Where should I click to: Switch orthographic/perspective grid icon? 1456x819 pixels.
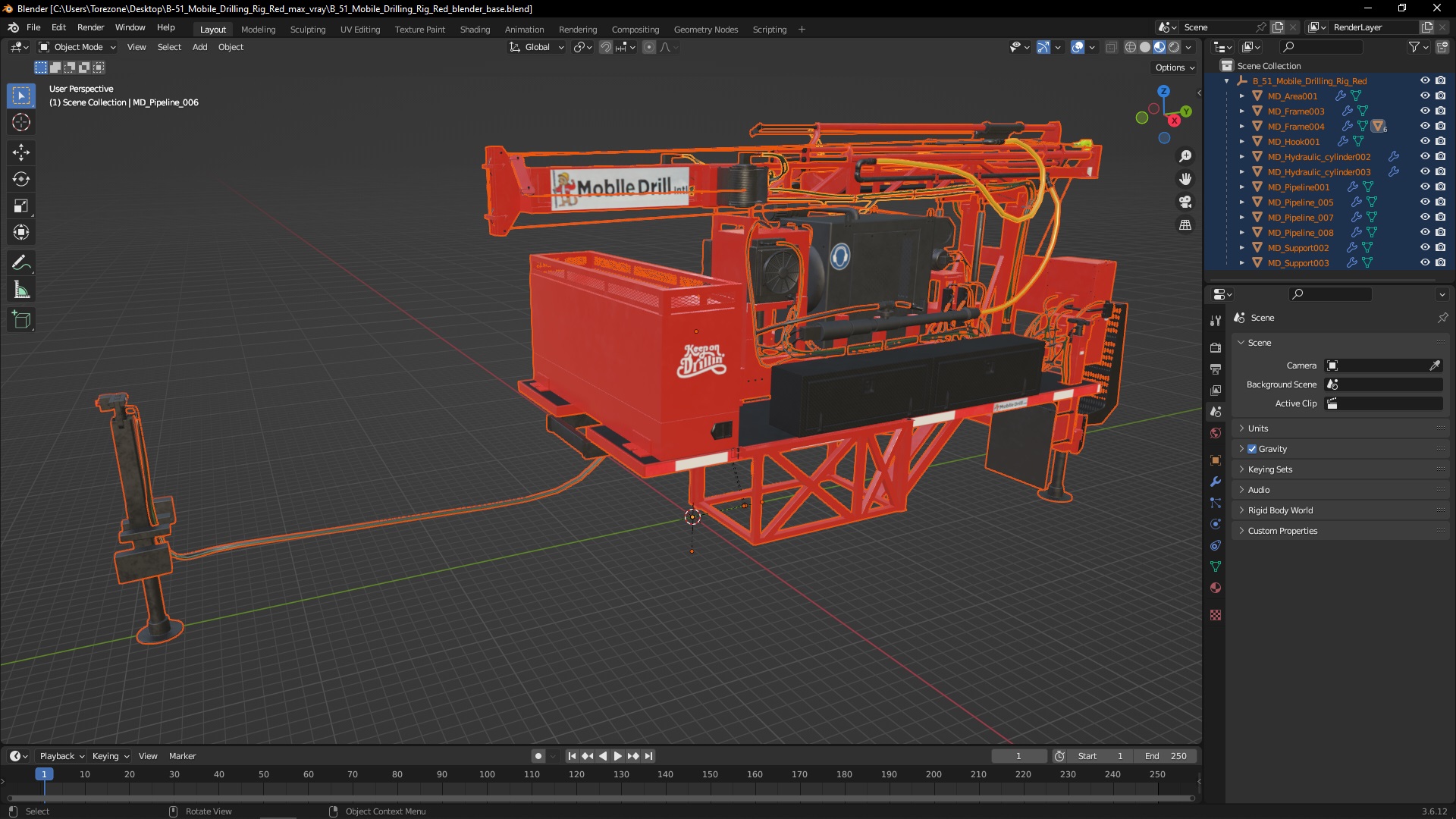pos(1185,225)
